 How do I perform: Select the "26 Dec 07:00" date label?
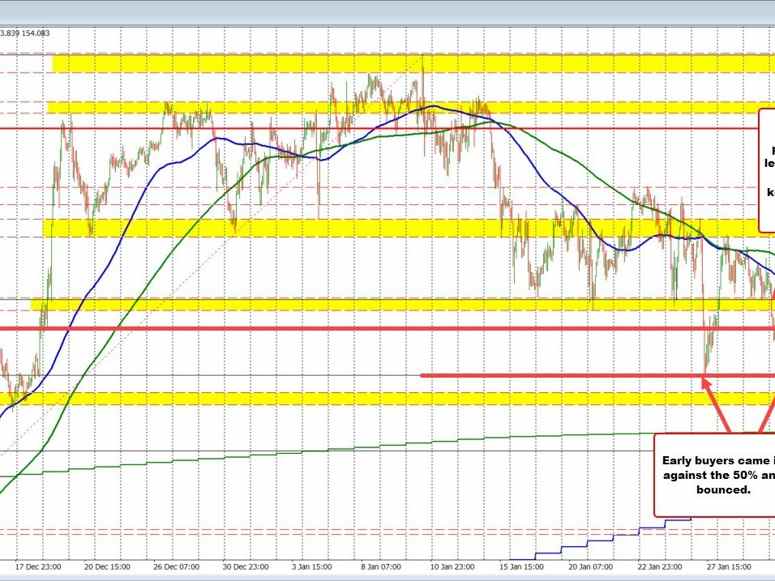pos(176,566)
